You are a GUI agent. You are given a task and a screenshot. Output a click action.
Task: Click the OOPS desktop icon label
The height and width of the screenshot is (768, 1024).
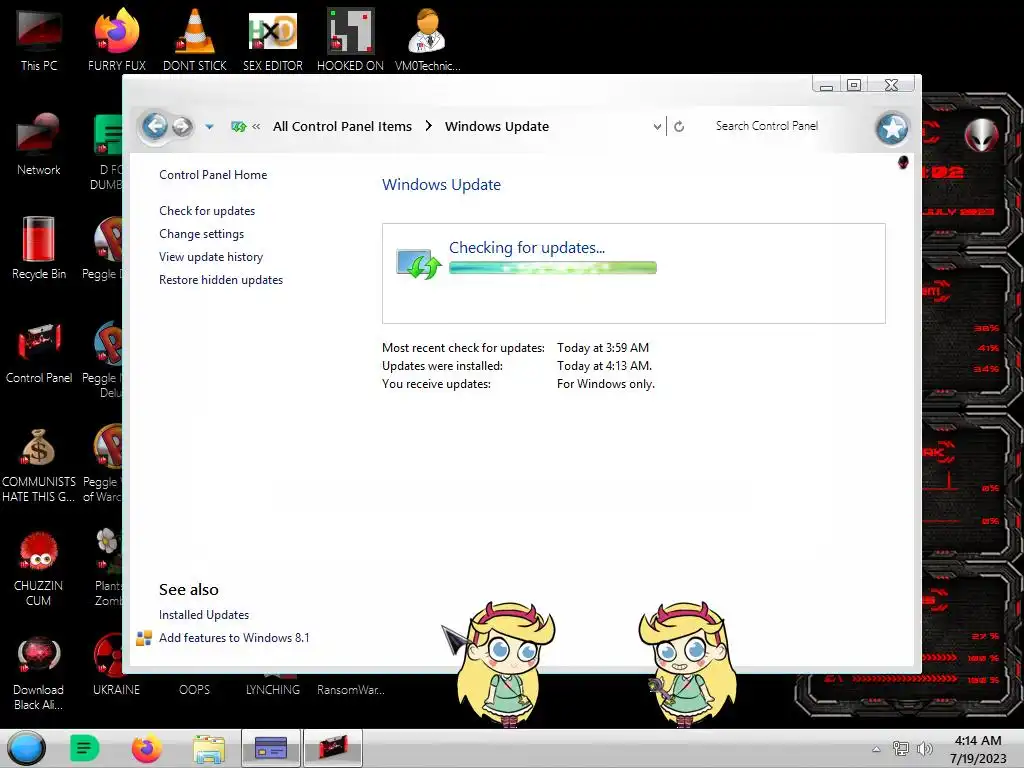(195, 690)
